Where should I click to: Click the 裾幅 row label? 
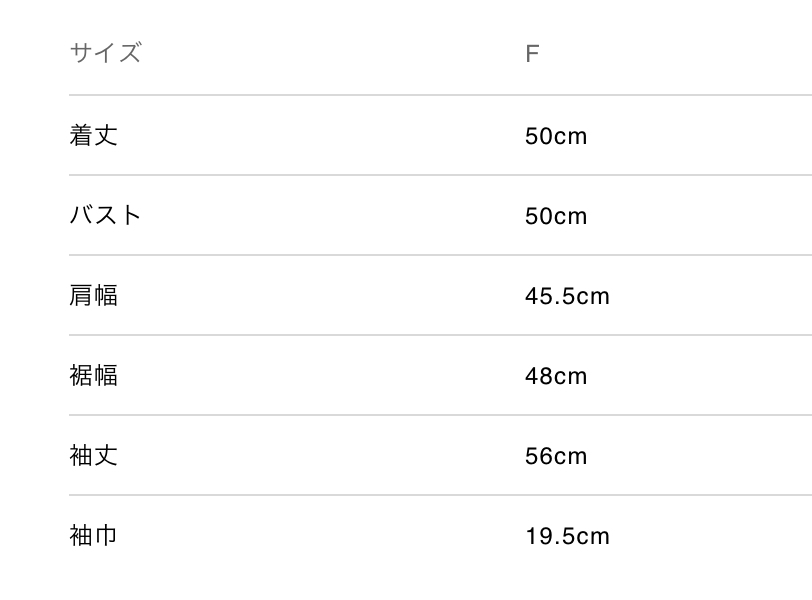point(93,375)
